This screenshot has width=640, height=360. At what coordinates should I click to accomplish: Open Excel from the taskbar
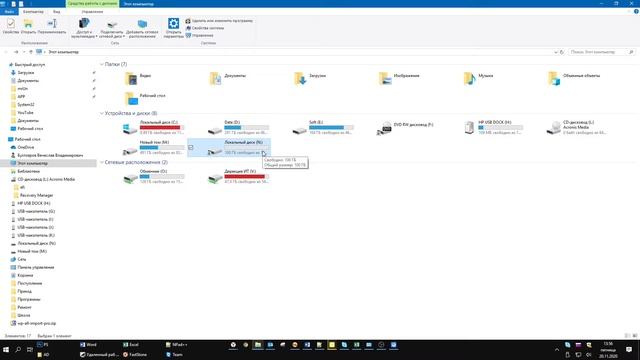[x=131, y=344]
